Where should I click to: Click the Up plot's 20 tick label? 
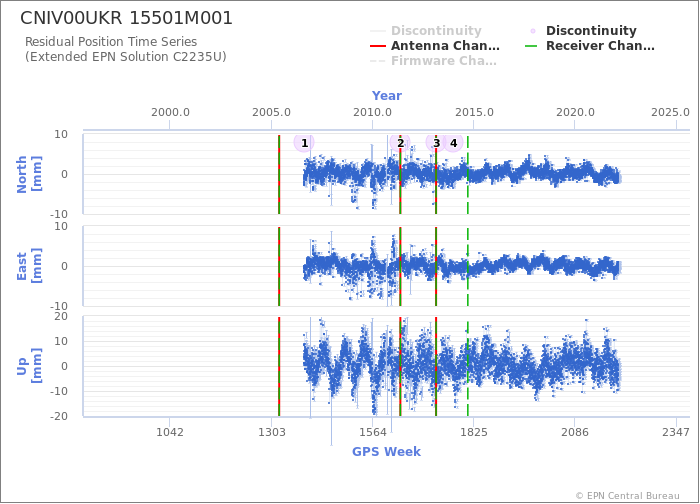click(x=61, y=317)
